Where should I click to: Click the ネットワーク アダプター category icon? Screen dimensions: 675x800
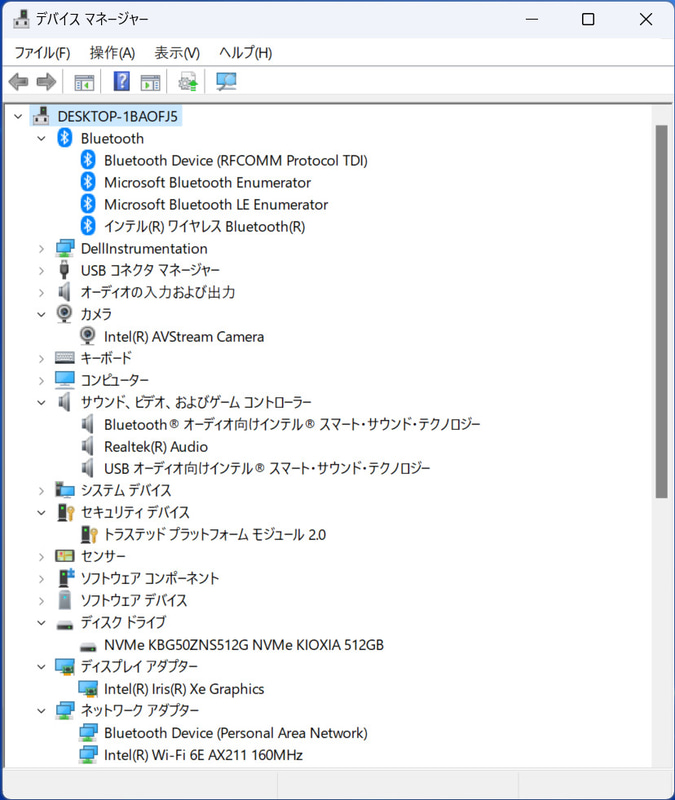65,710
